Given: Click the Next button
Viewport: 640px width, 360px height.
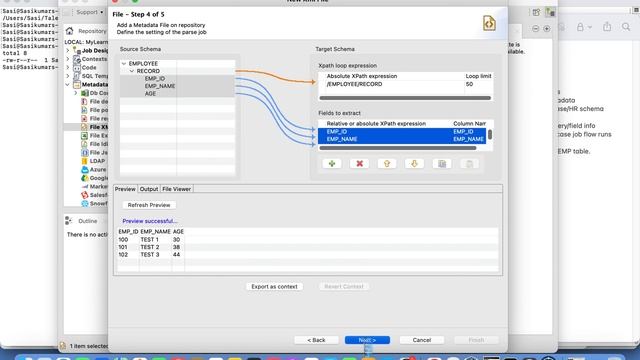Looking at the screenshot, I should tap(367, 340).
